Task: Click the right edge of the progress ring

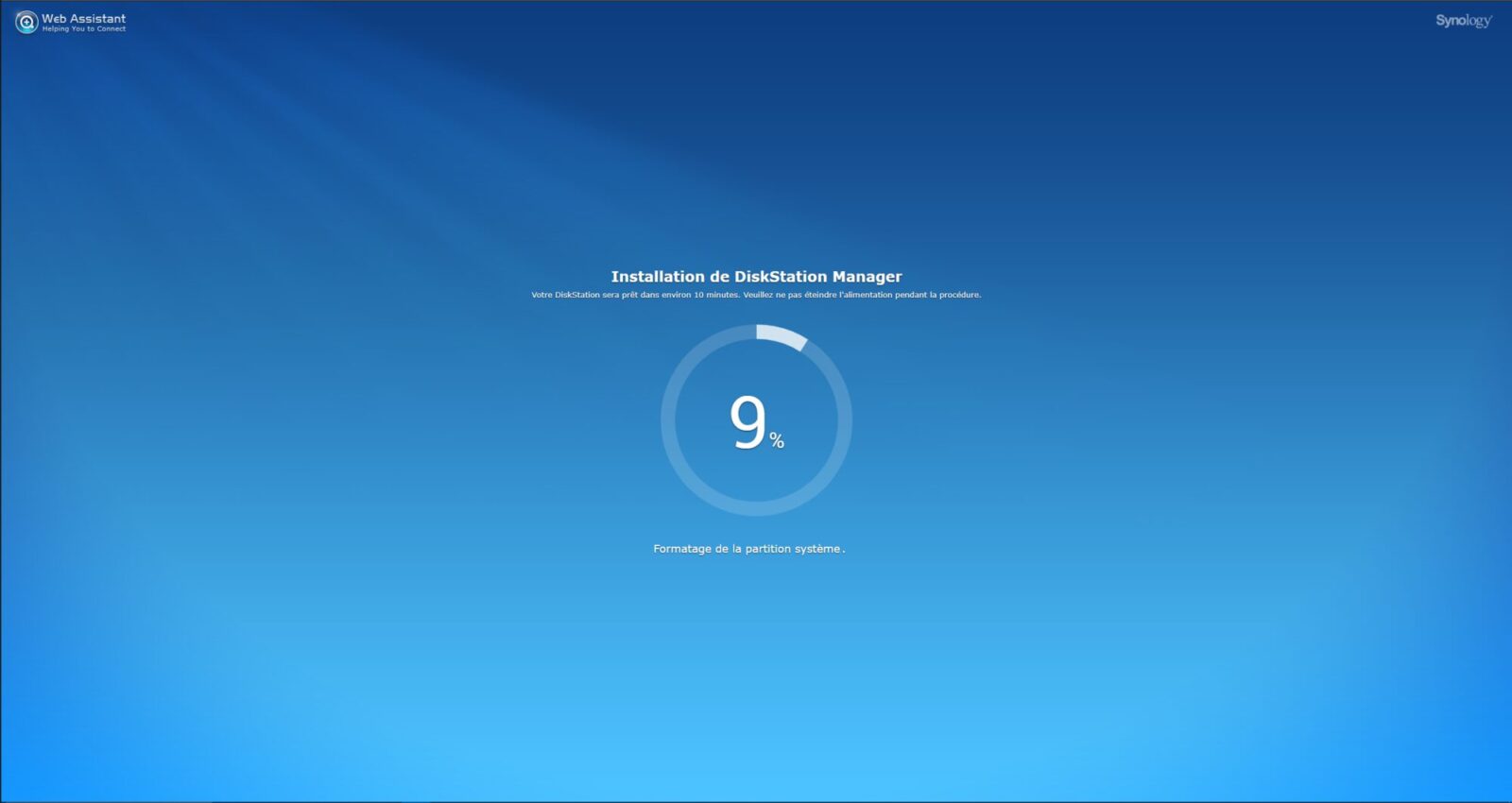Action: (846, 420)
